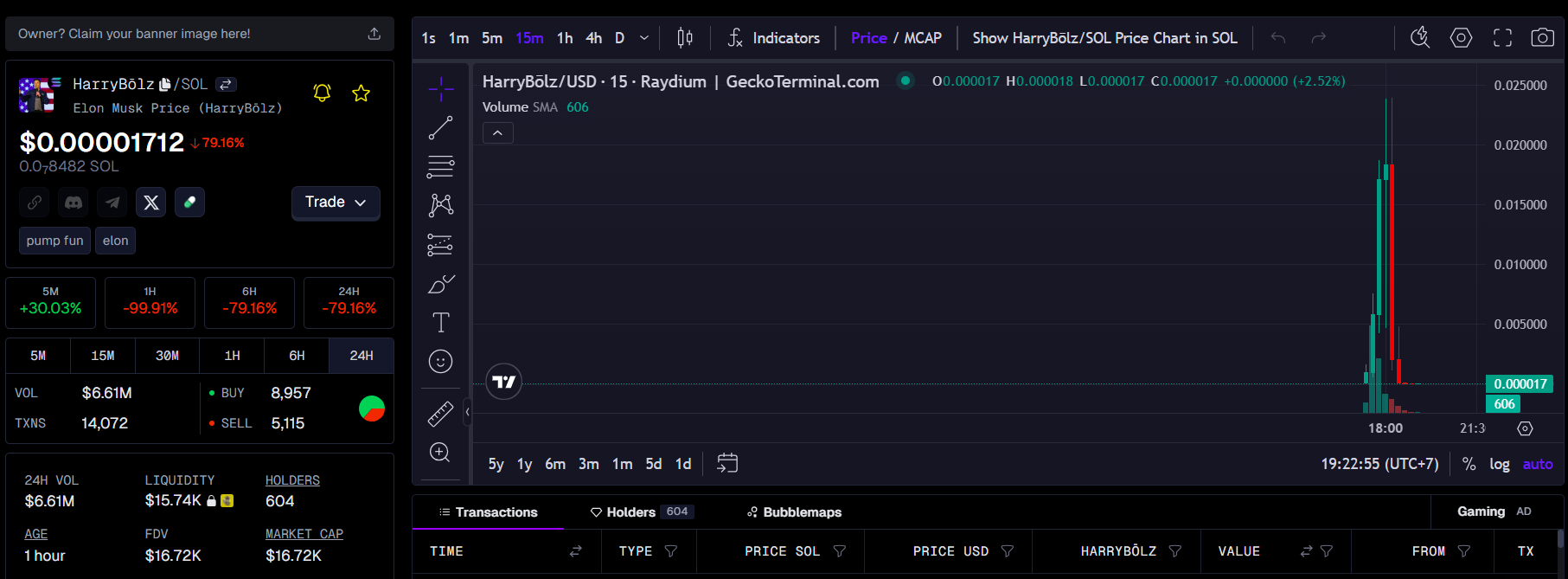The image size is (1568, 579).
Task: Click the buy/sell ratio pie chart
Action: click(372, 409)
